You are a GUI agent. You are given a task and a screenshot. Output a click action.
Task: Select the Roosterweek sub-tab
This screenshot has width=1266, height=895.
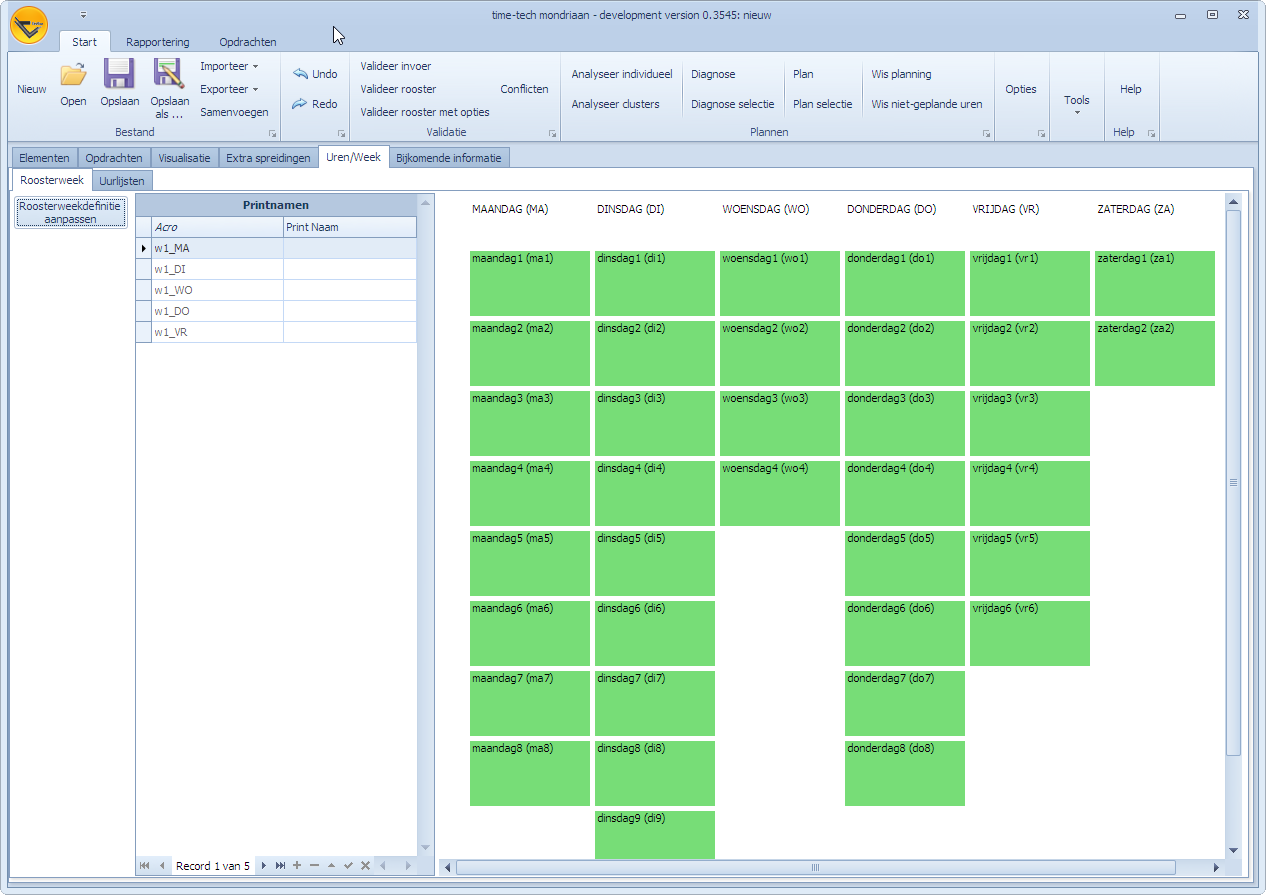pos(52,180)
